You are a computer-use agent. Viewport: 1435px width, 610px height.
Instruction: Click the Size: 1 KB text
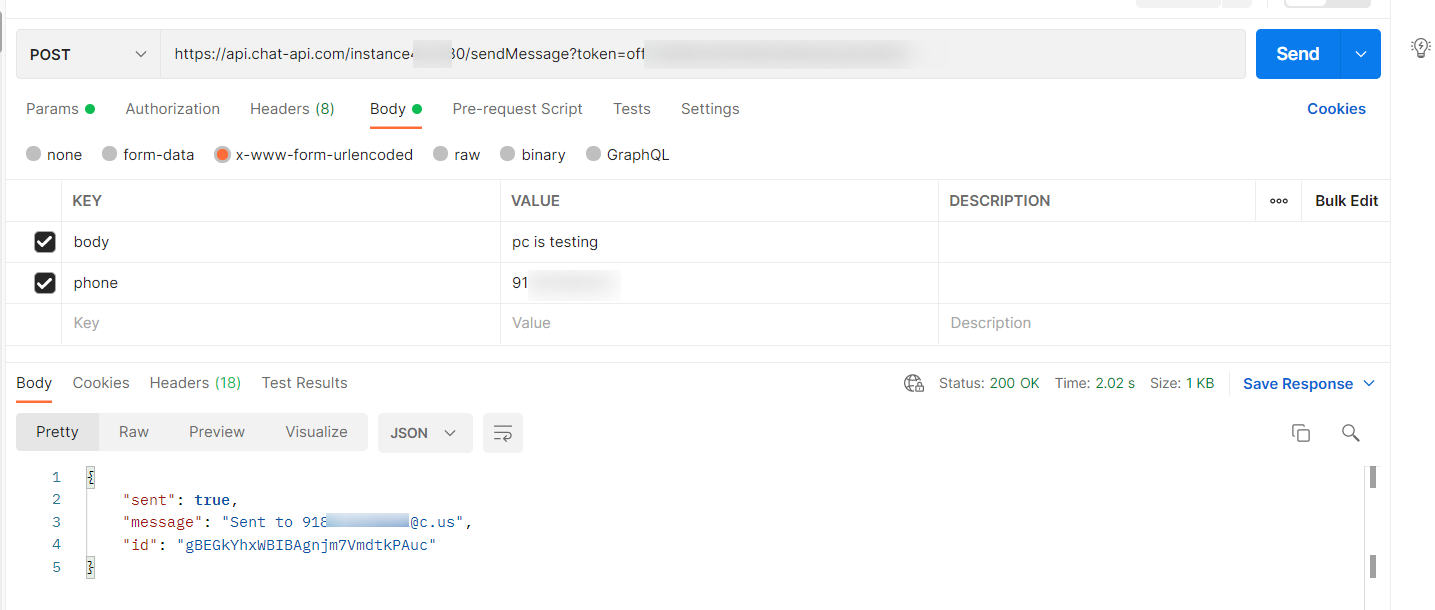tap(1182, 383)
